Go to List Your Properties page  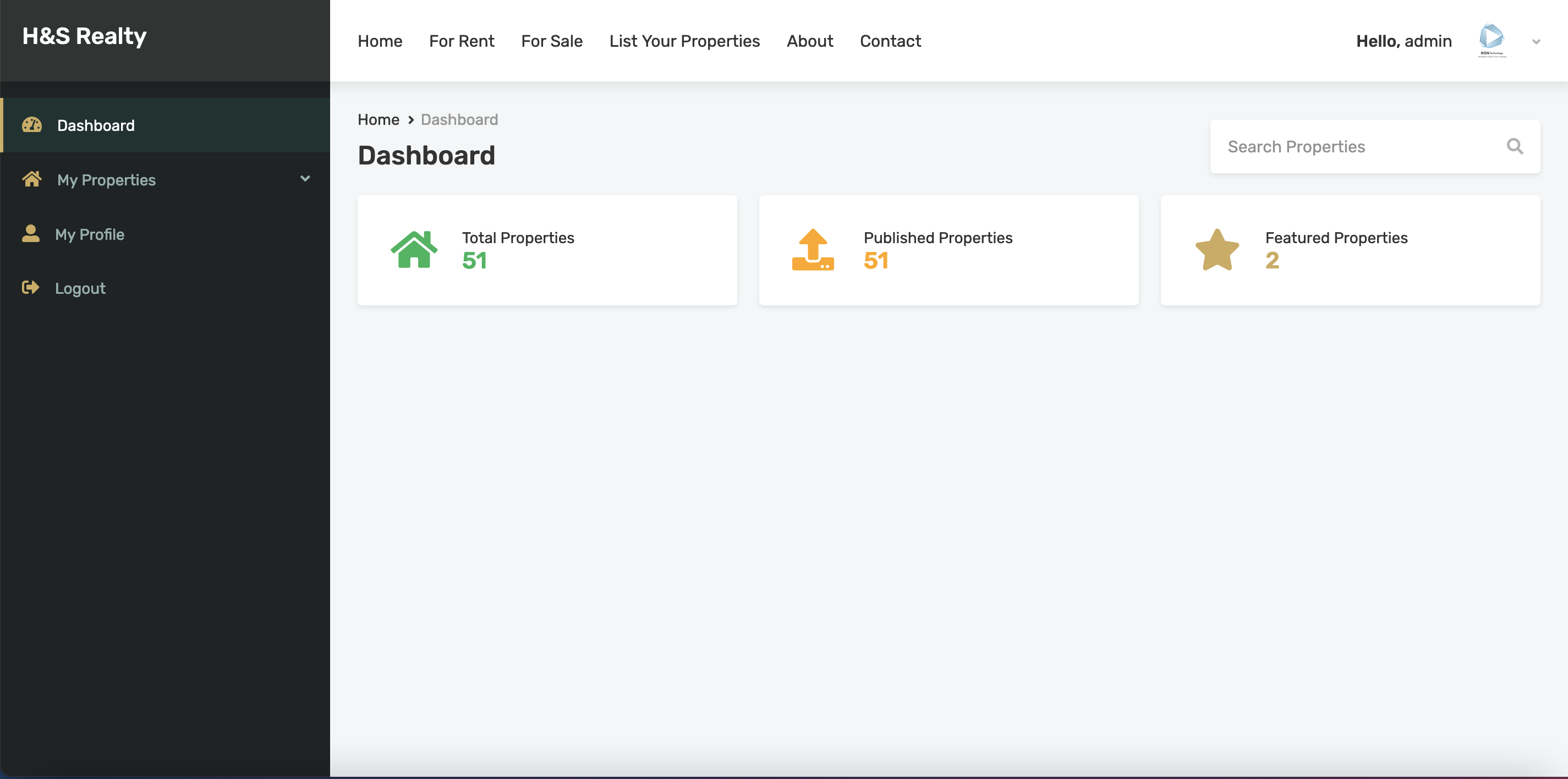coord(684,41)
